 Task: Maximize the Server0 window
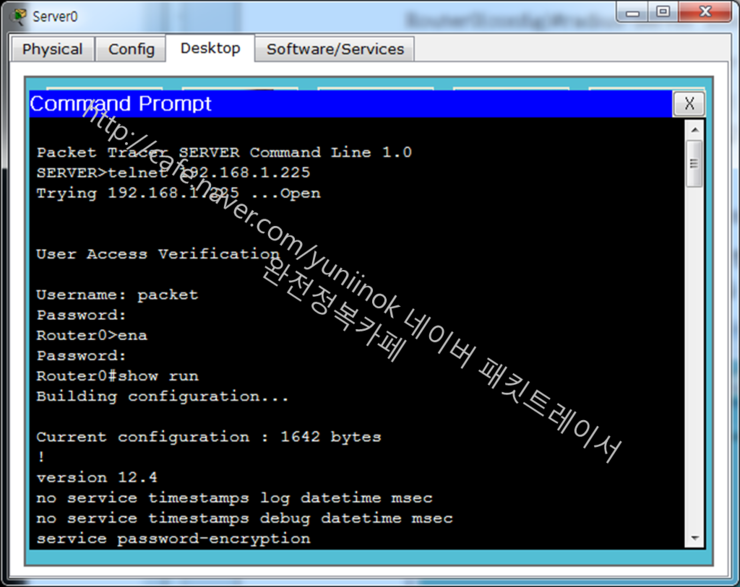(x=663, y=12)
